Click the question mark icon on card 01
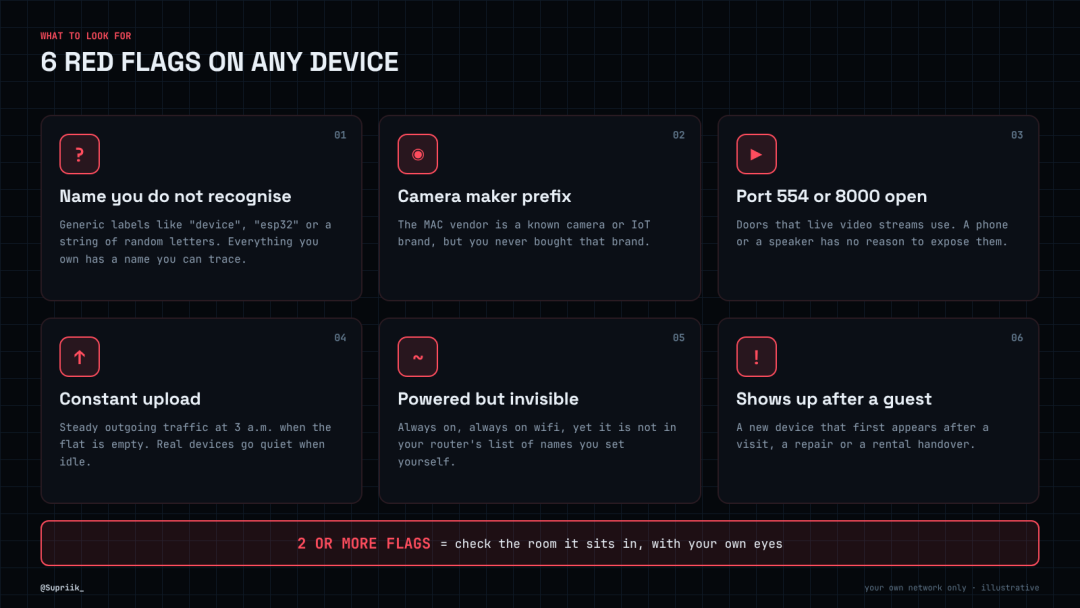1080x608 pixels. coord(79,154)
